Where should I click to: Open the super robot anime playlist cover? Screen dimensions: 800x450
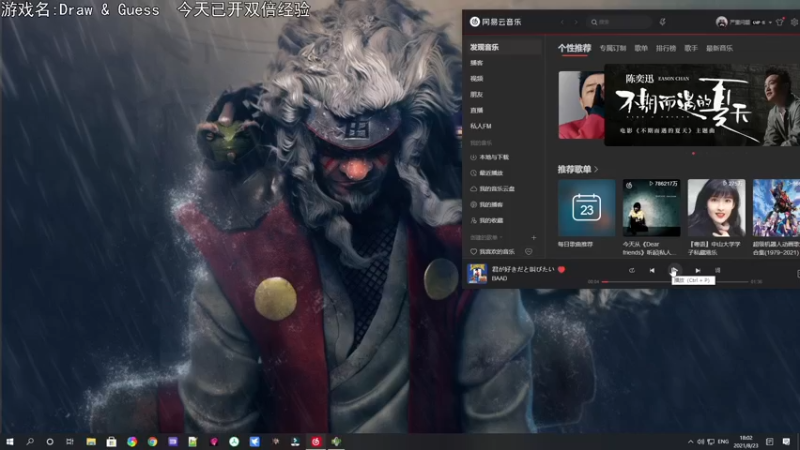tap(776, 208)
